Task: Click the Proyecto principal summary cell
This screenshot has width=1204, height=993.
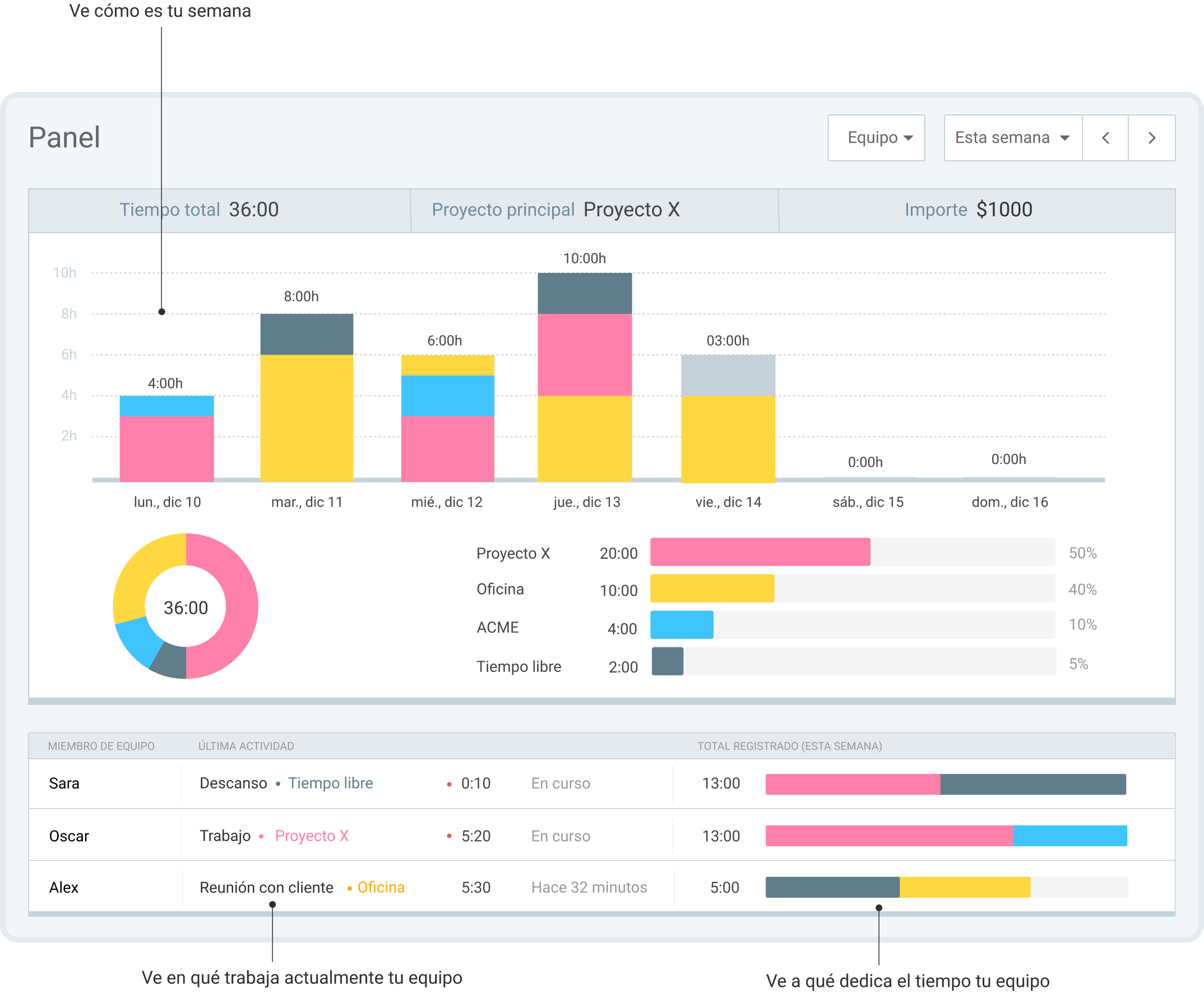Action: (x=555, y=210)
